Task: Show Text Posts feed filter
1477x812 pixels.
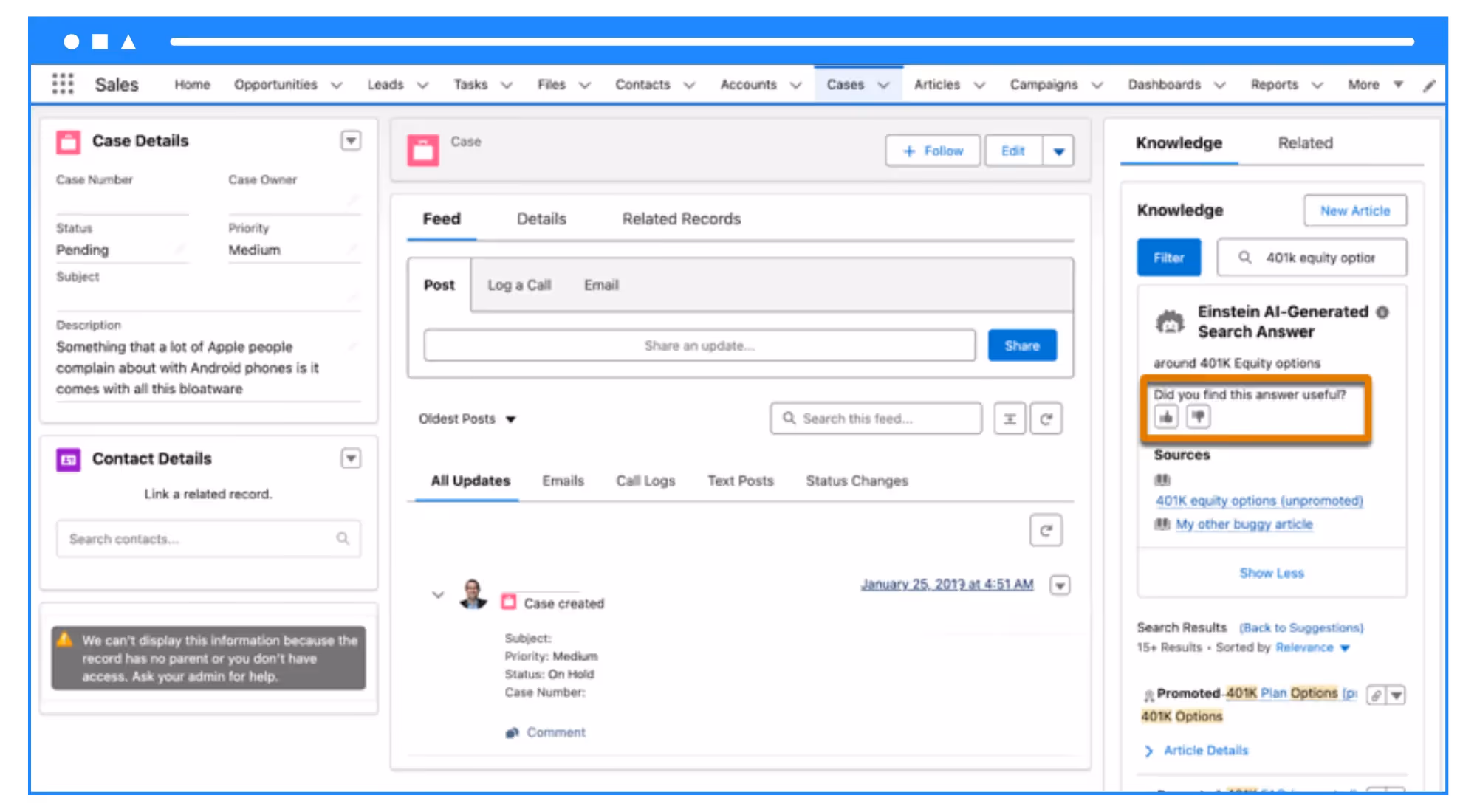Action: coord(740,481)
